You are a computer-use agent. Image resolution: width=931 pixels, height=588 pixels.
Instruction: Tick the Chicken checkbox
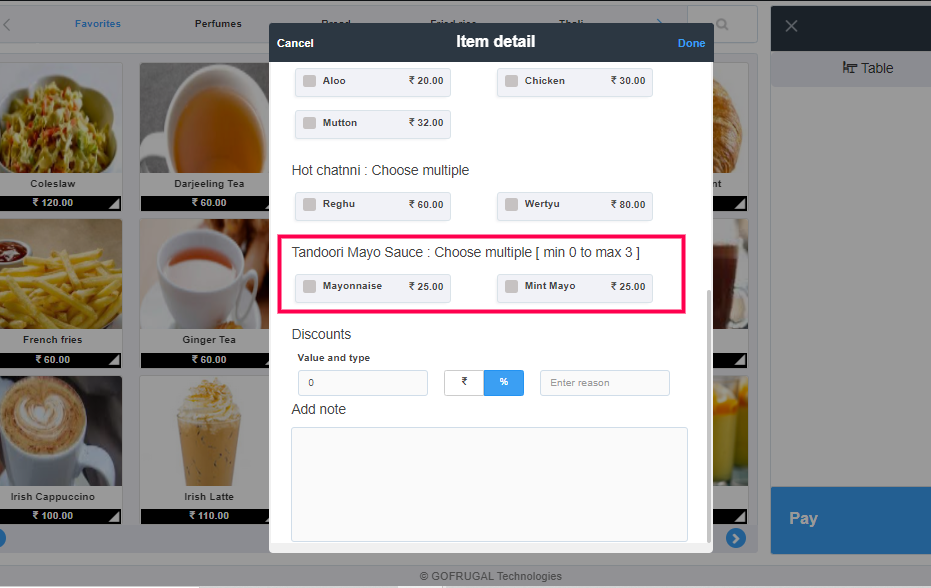511,81
